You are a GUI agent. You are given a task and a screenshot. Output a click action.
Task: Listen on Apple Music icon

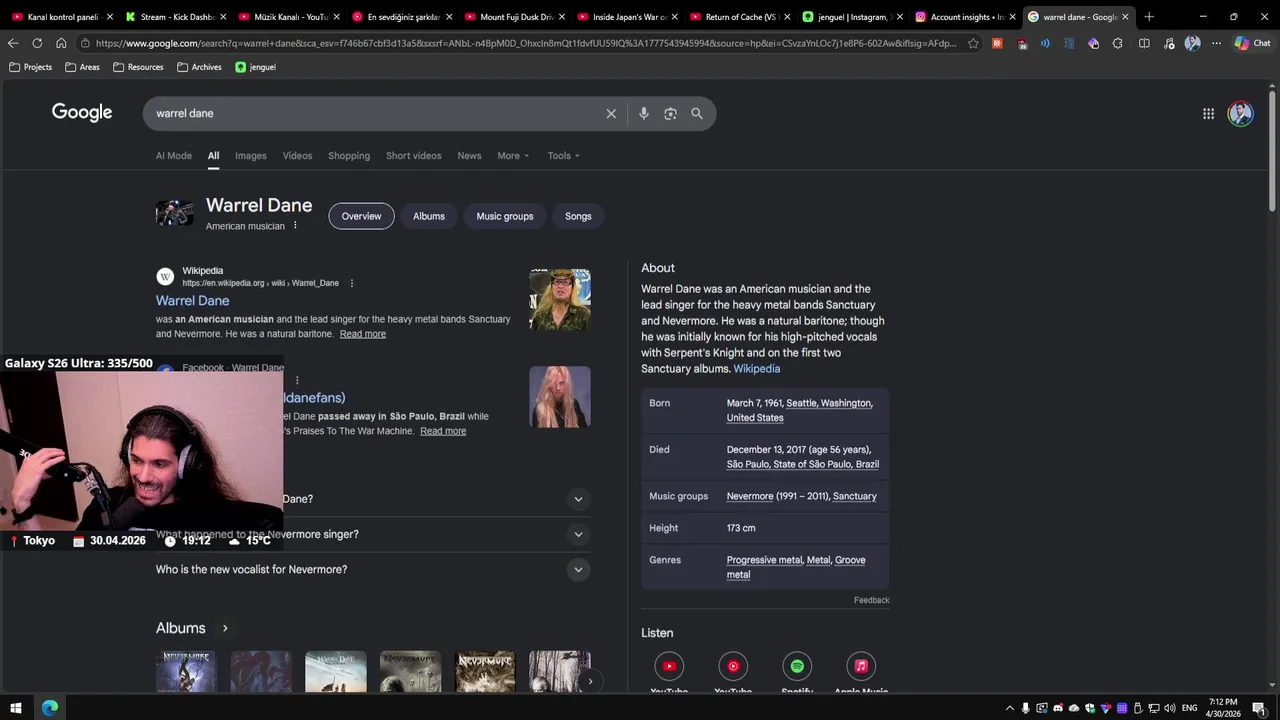pyautogui.click(x=861, y=666)
